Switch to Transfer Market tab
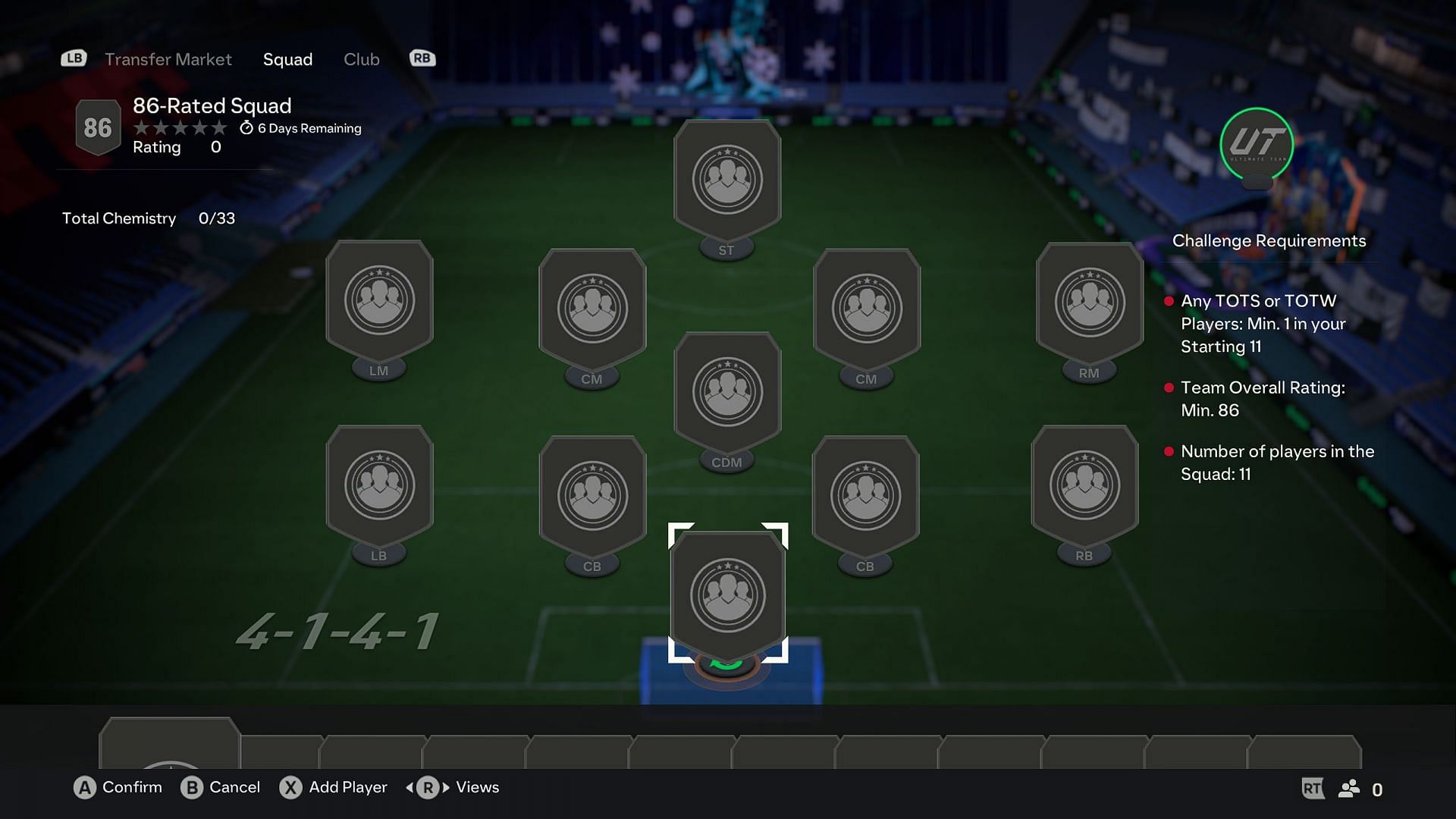1456x819 pixels. pos(168,59)
